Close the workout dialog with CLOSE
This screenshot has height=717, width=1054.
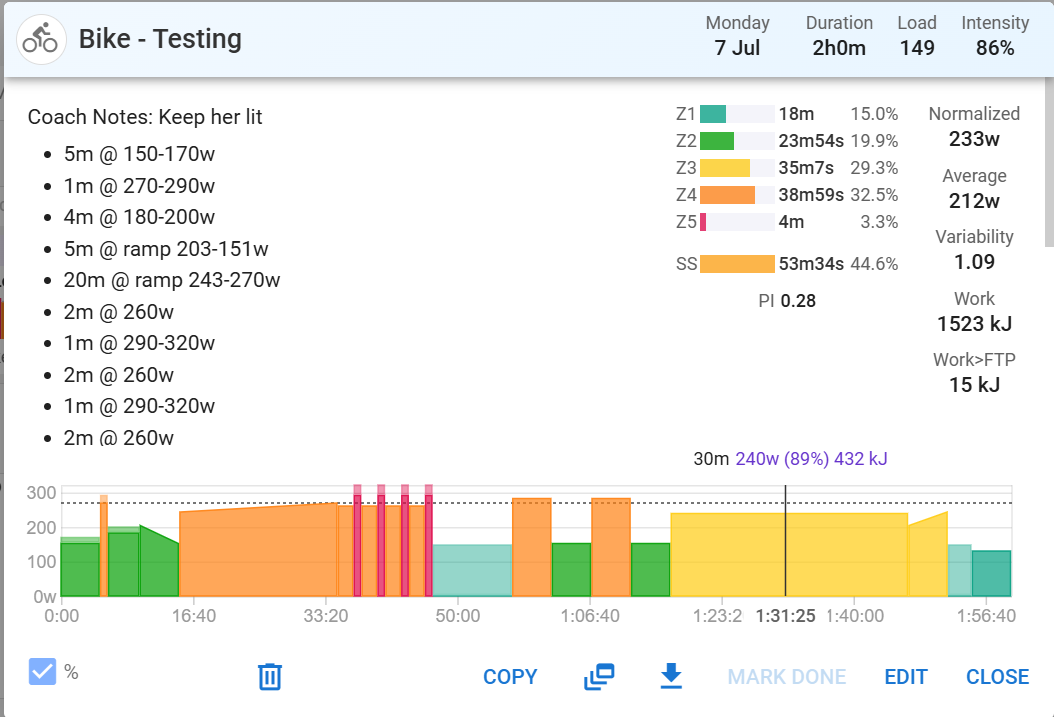click(997, 677)
